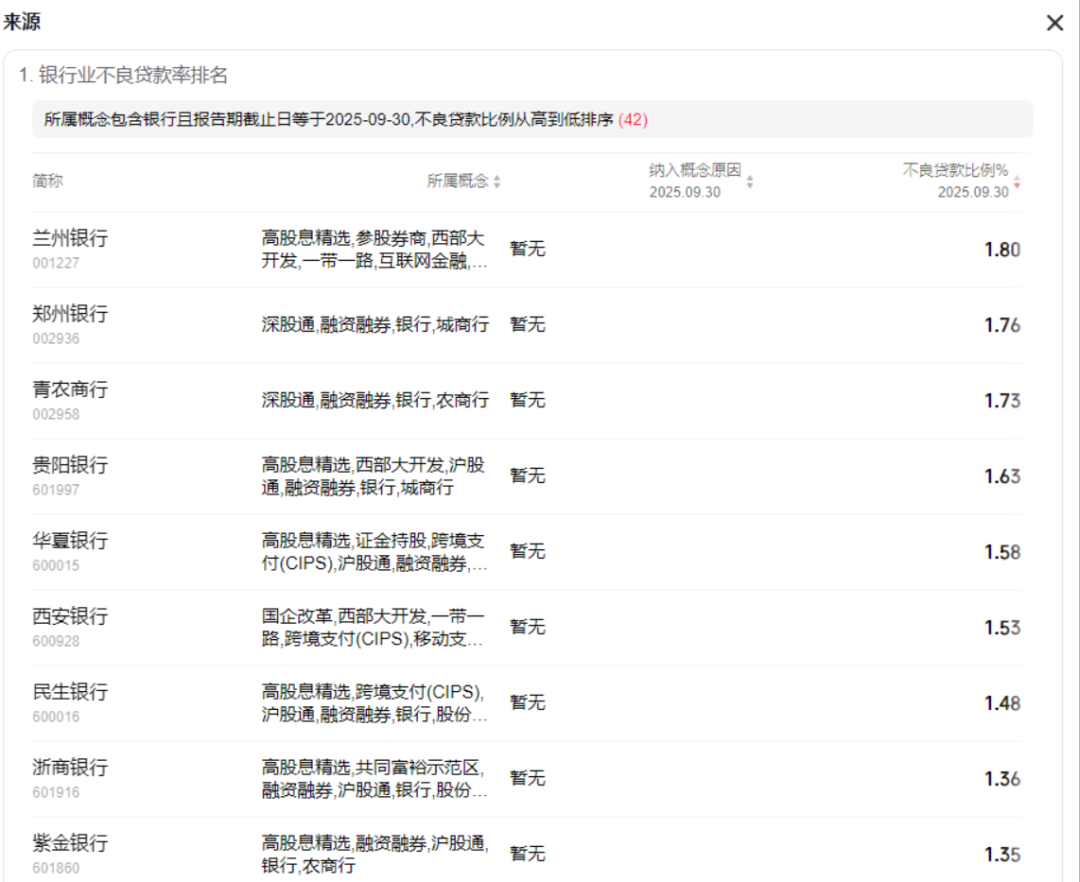The image size is (1080, 882).
Task: Open 华夏银行 stock entry
Action: 70,541
